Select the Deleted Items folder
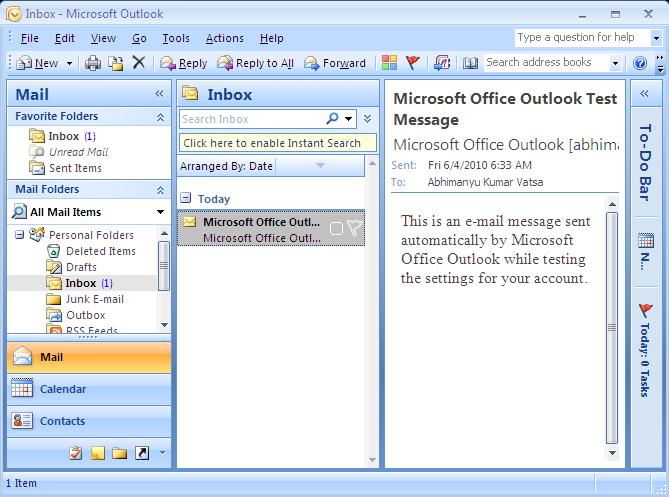 (x=91, y=251)
